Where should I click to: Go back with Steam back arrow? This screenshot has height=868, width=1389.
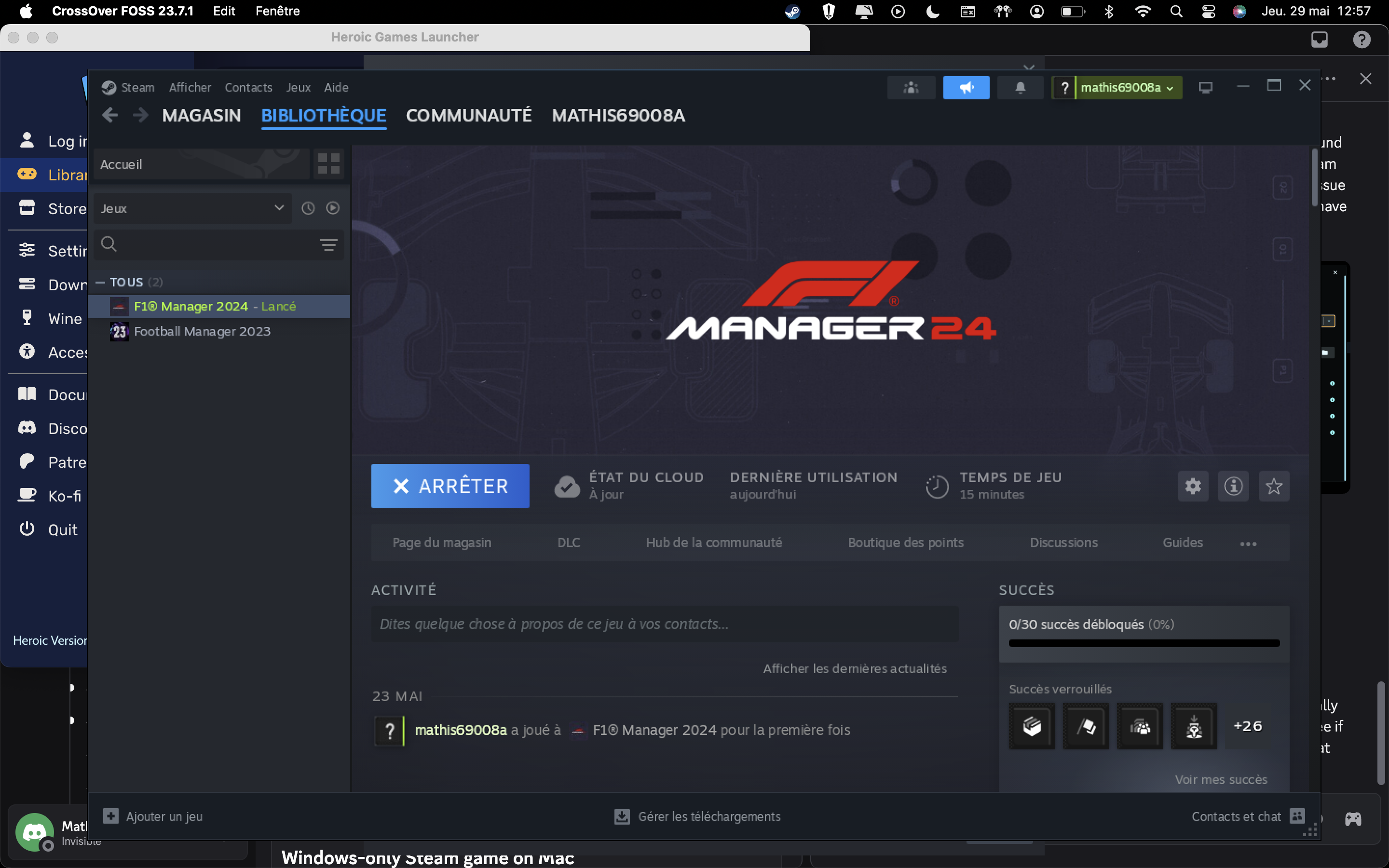[110, 115]
